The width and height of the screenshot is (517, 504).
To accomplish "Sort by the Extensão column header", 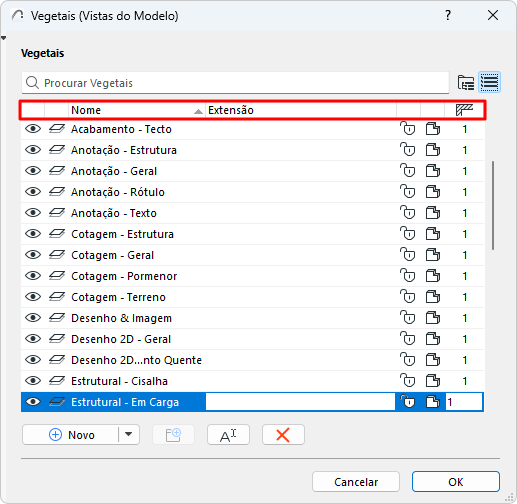I will click(x=301, y=110).
